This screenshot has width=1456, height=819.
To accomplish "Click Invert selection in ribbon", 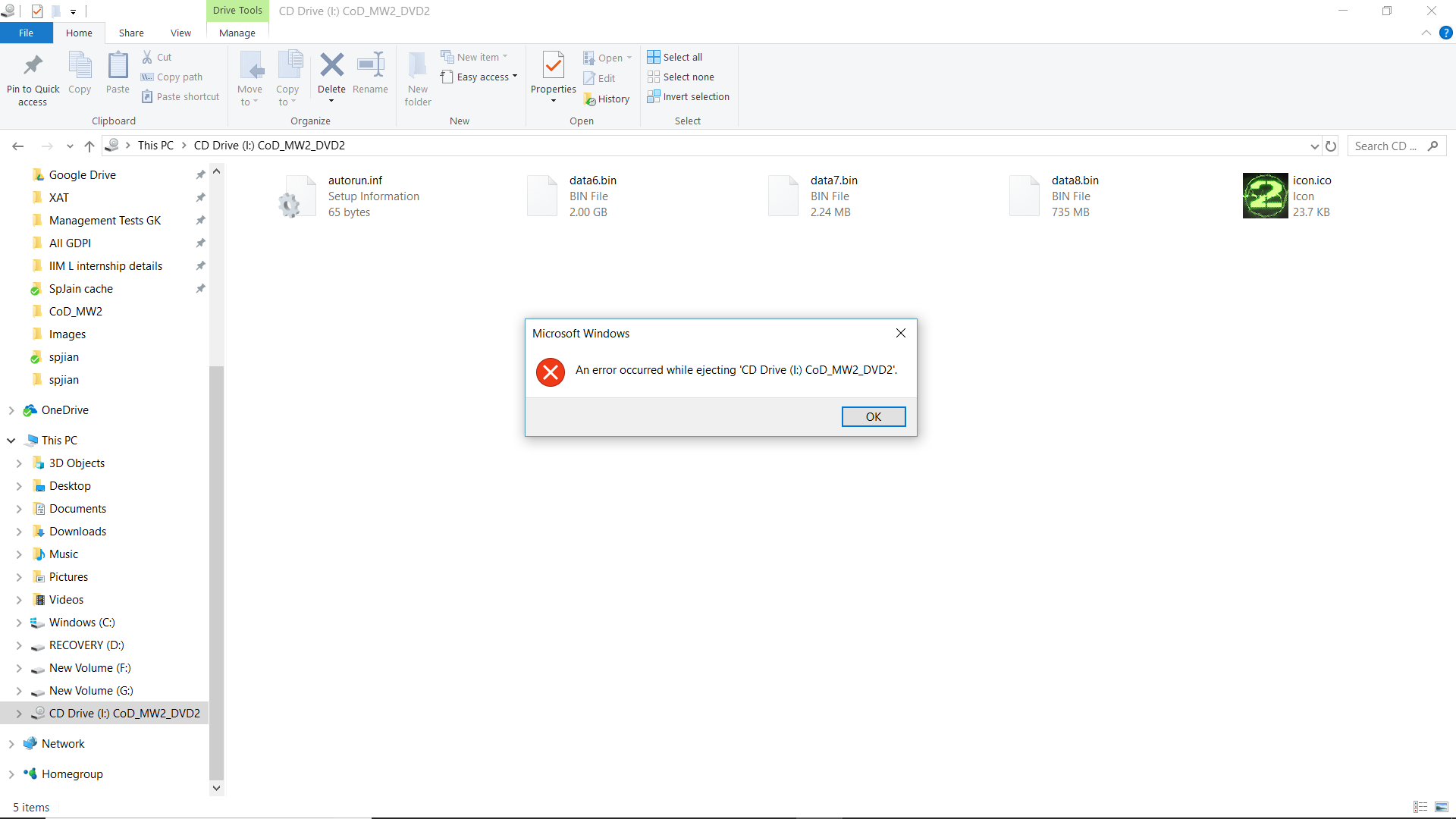I will [x=689, y=96].
